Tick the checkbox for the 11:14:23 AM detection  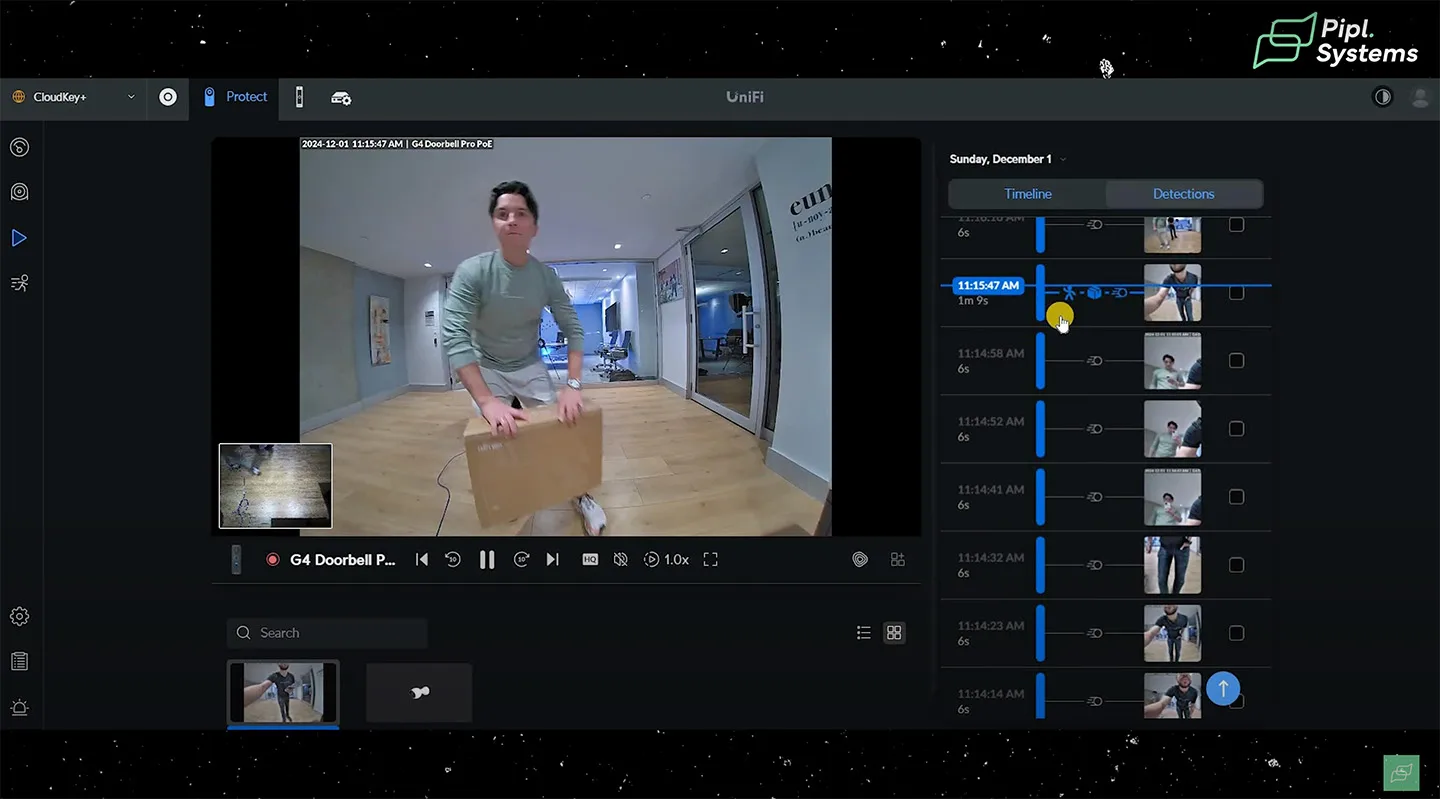tap(1237, 633)
